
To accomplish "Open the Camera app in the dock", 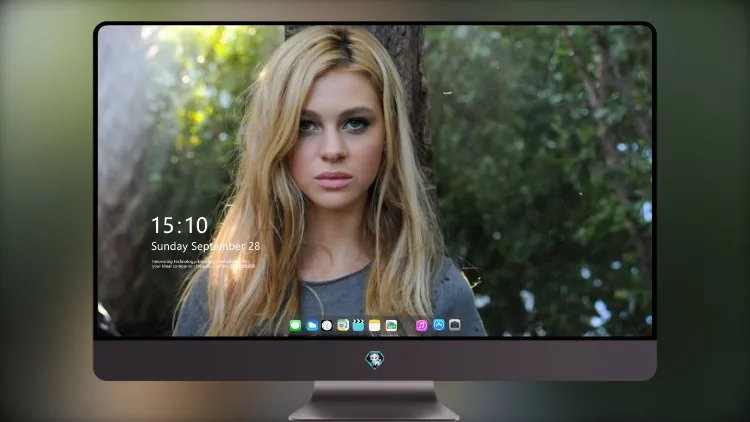I will (x=454, y=325).
